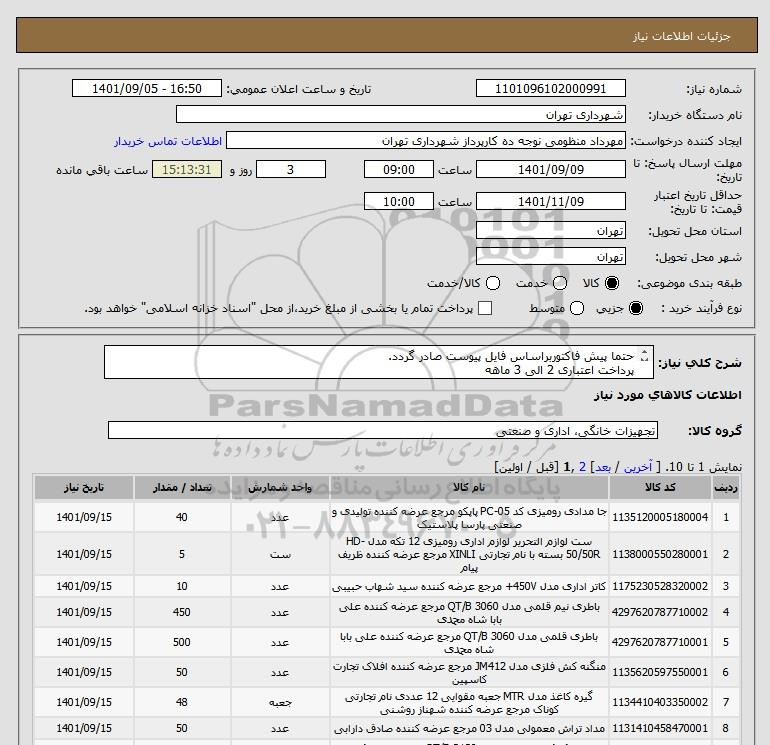Click the goods group field تجهیزات خانگی
The height and width of the screenshot is (745, 770).
tap(383, 430)
